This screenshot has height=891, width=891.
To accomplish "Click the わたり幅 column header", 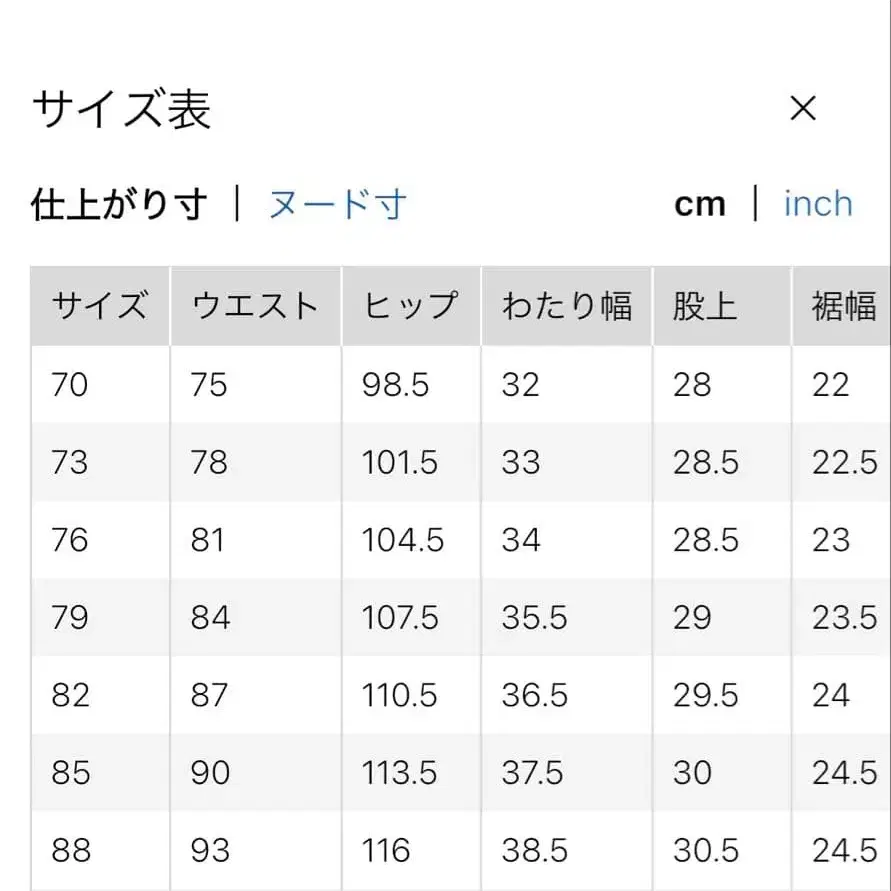I will click(566, 305).
